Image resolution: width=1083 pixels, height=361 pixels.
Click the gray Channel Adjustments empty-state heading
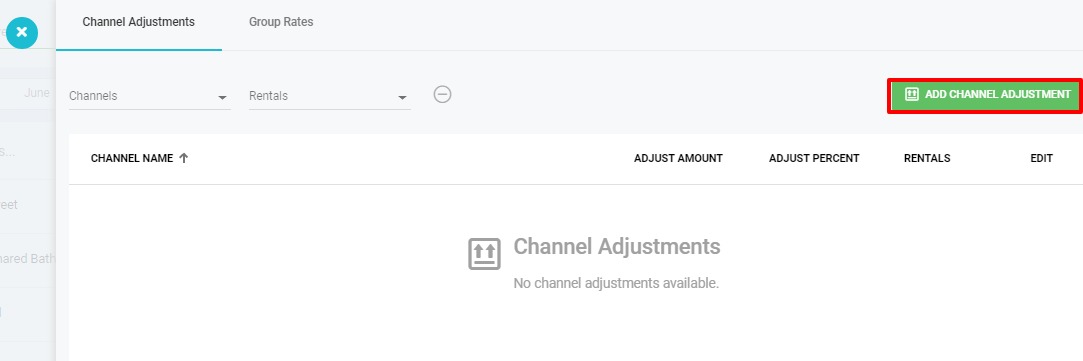pos(617,246)
